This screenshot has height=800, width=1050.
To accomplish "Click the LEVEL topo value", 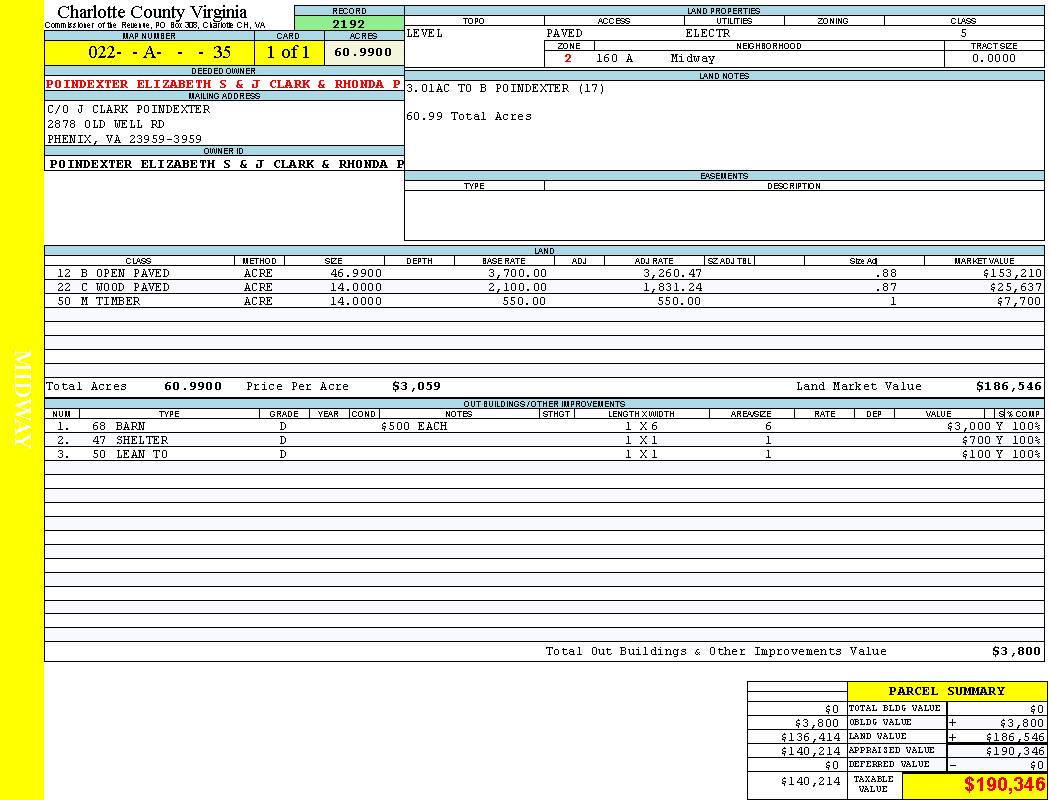I will click(x=424, y=33).
